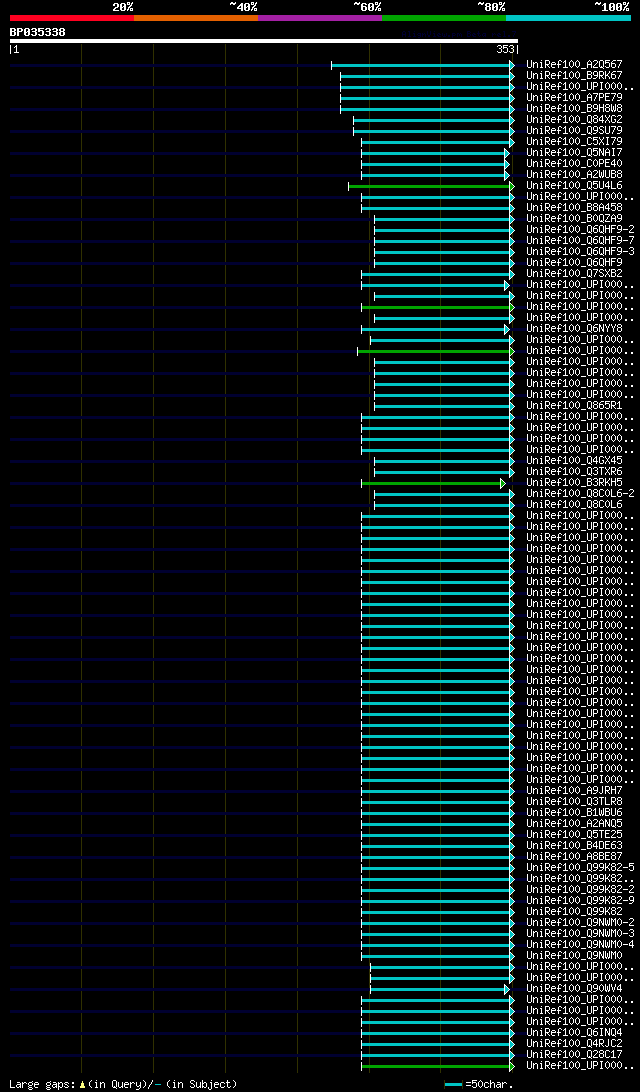Open hit UniRef100_B9RK67
Image resolution: width=640 pixels, height=1092 pixels.
574,76
